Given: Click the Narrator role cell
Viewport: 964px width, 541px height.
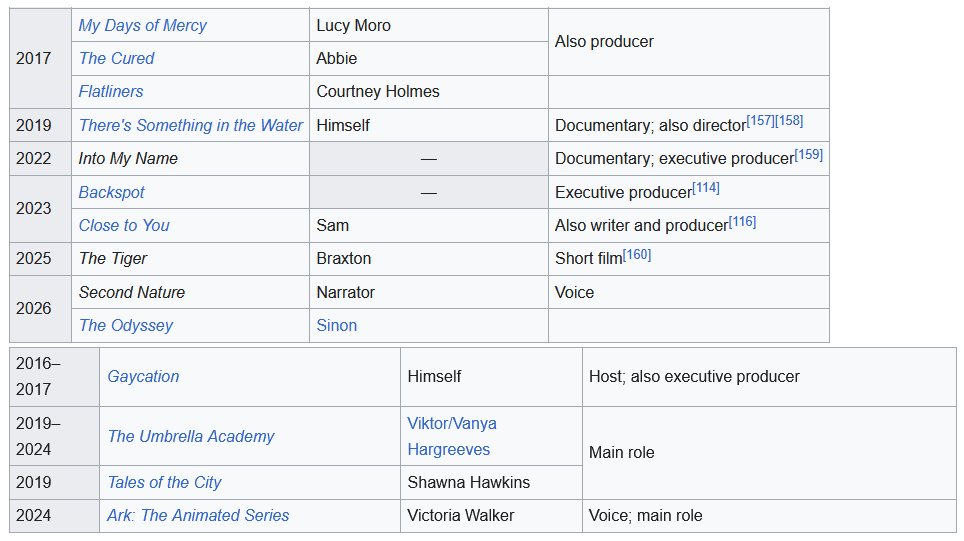Looking at the screenshot, I should tap(429, 293).
